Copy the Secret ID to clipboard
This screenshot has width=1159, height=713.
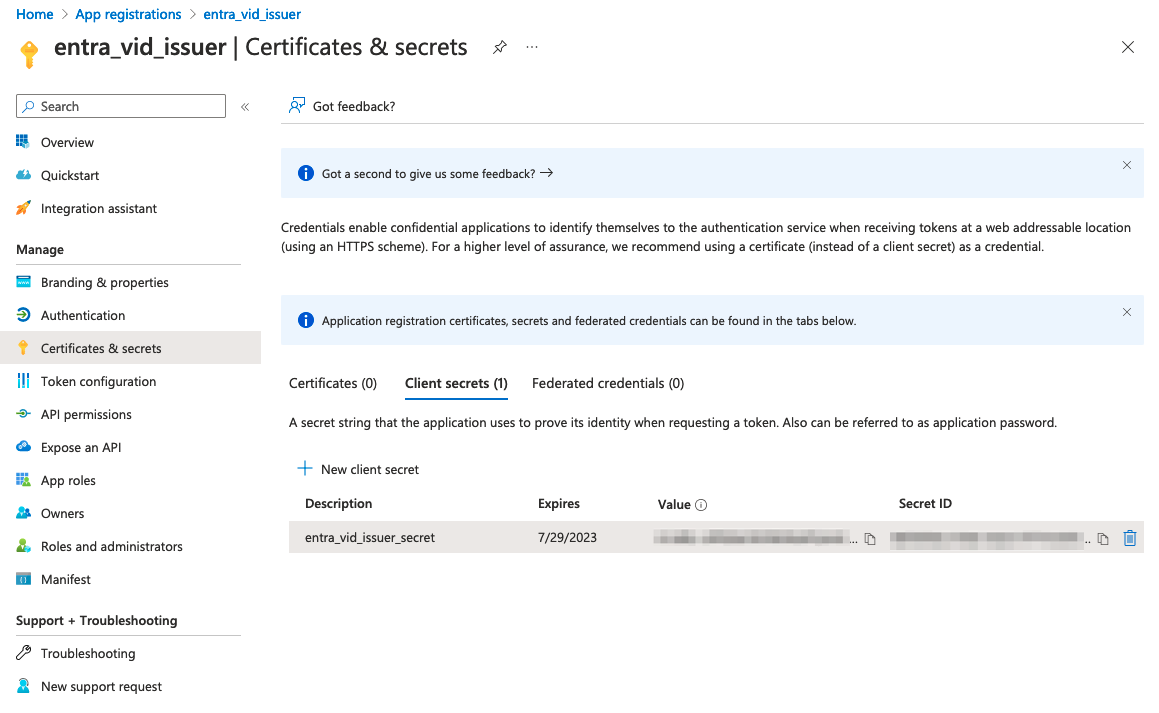coord(1103,539)
